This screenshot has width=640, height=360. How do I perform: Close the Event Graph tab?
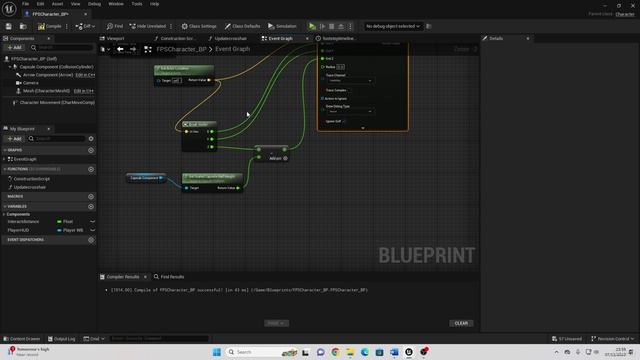307,38
